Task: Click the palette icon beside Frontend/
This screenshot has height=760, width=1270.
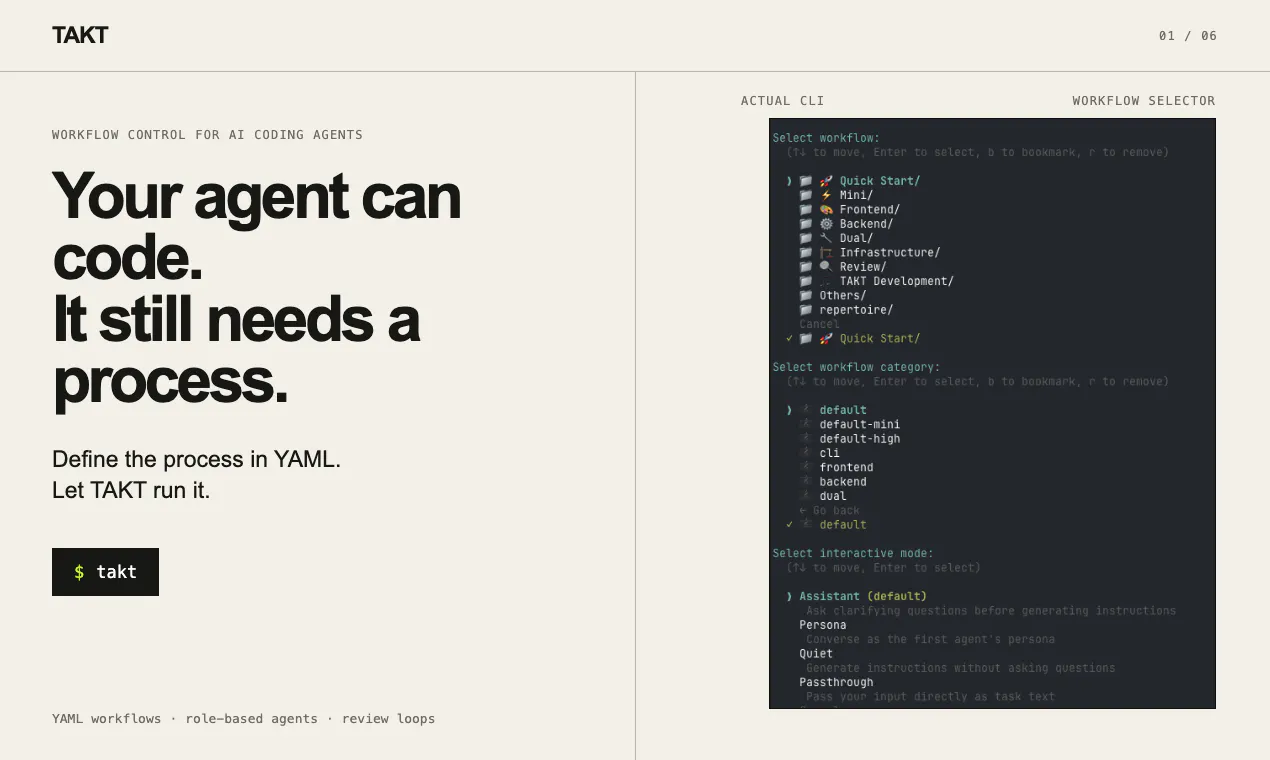Action: point(826,209)
